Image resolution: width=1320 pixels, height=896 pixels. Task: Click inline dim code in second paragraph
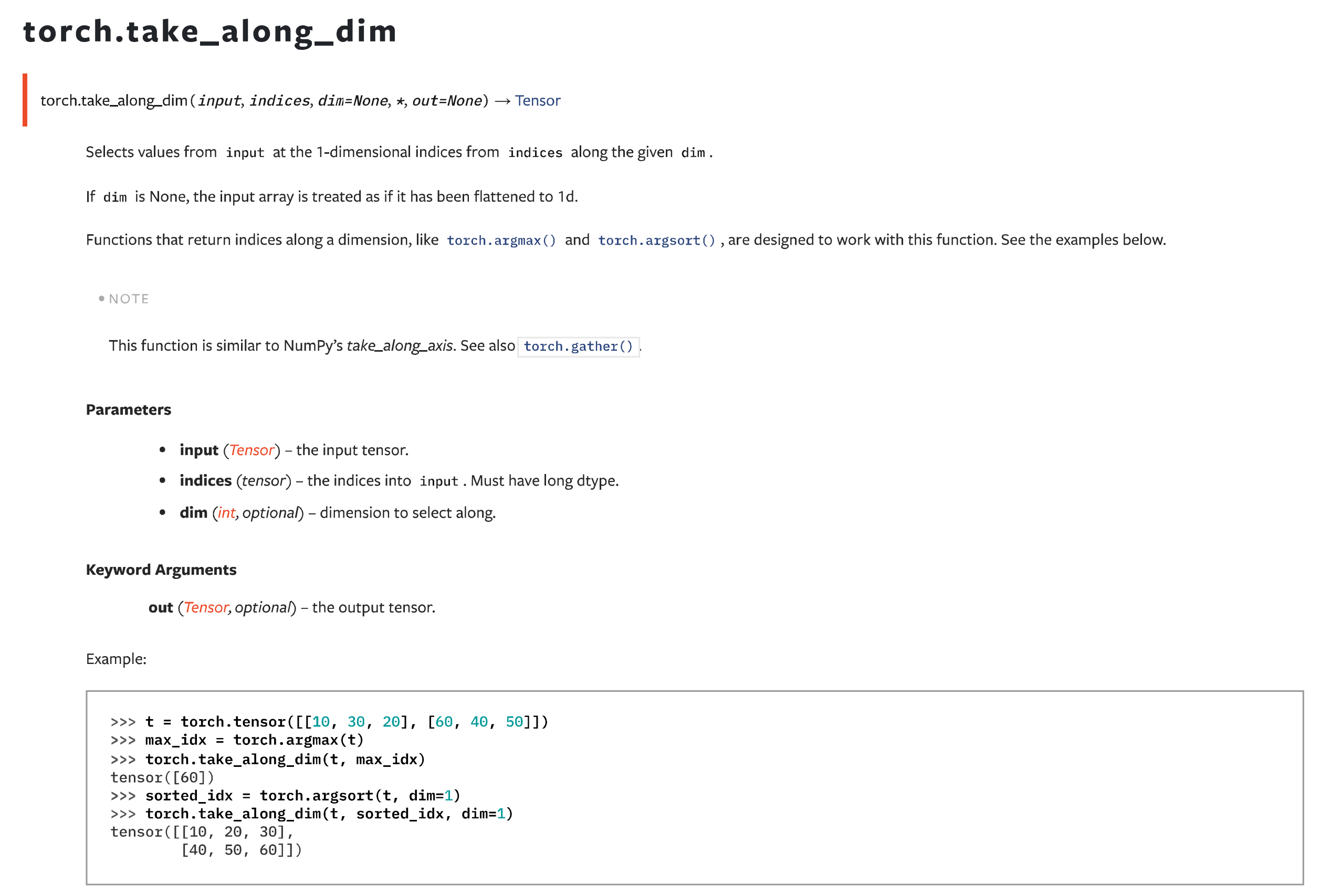(x=115, y=197)
